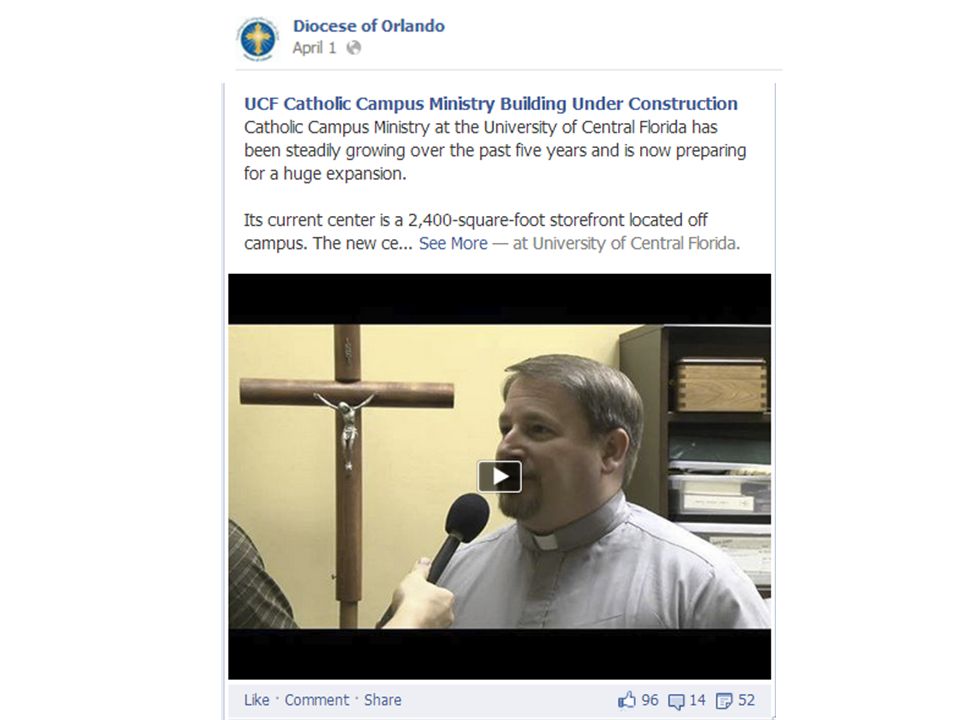Open the UCF Catholic Campus Ministry headline
Screen dimensions: 960x720
tap(490, 103)
